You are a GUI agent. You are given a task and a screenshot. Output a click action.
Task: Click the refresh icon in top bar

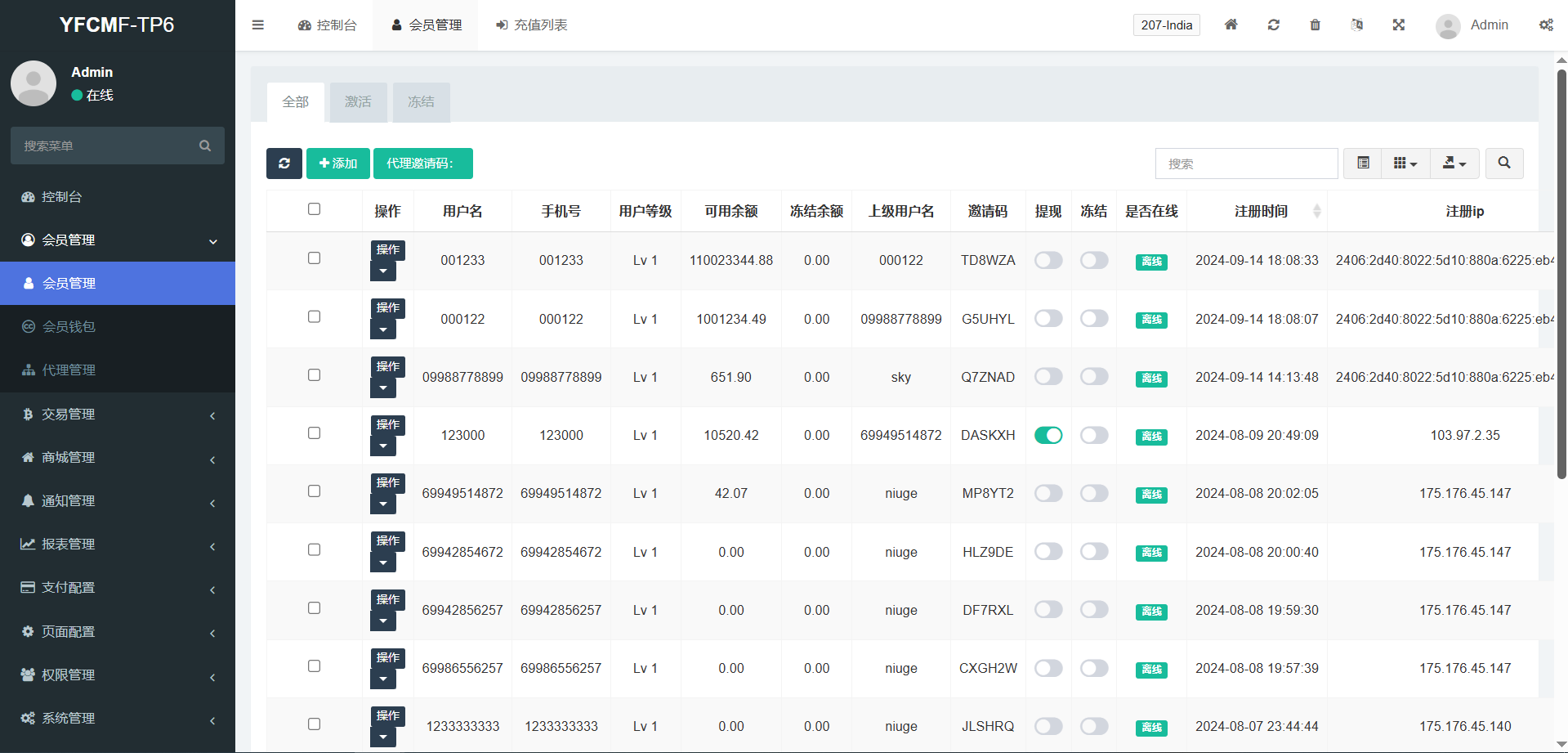point(1273,25)
